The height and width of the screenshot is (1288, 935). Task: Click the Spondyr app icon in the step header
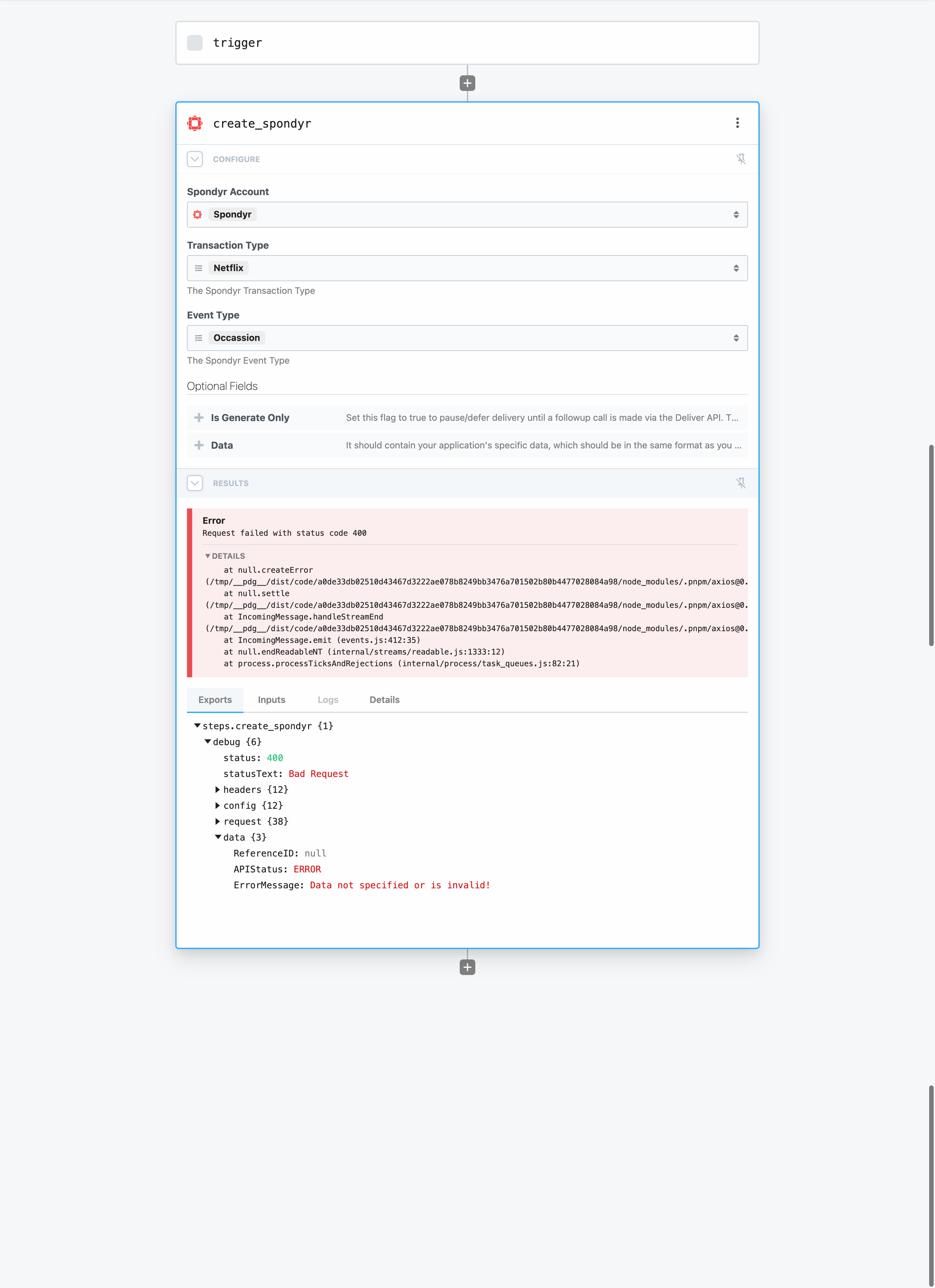click(195, 123)
